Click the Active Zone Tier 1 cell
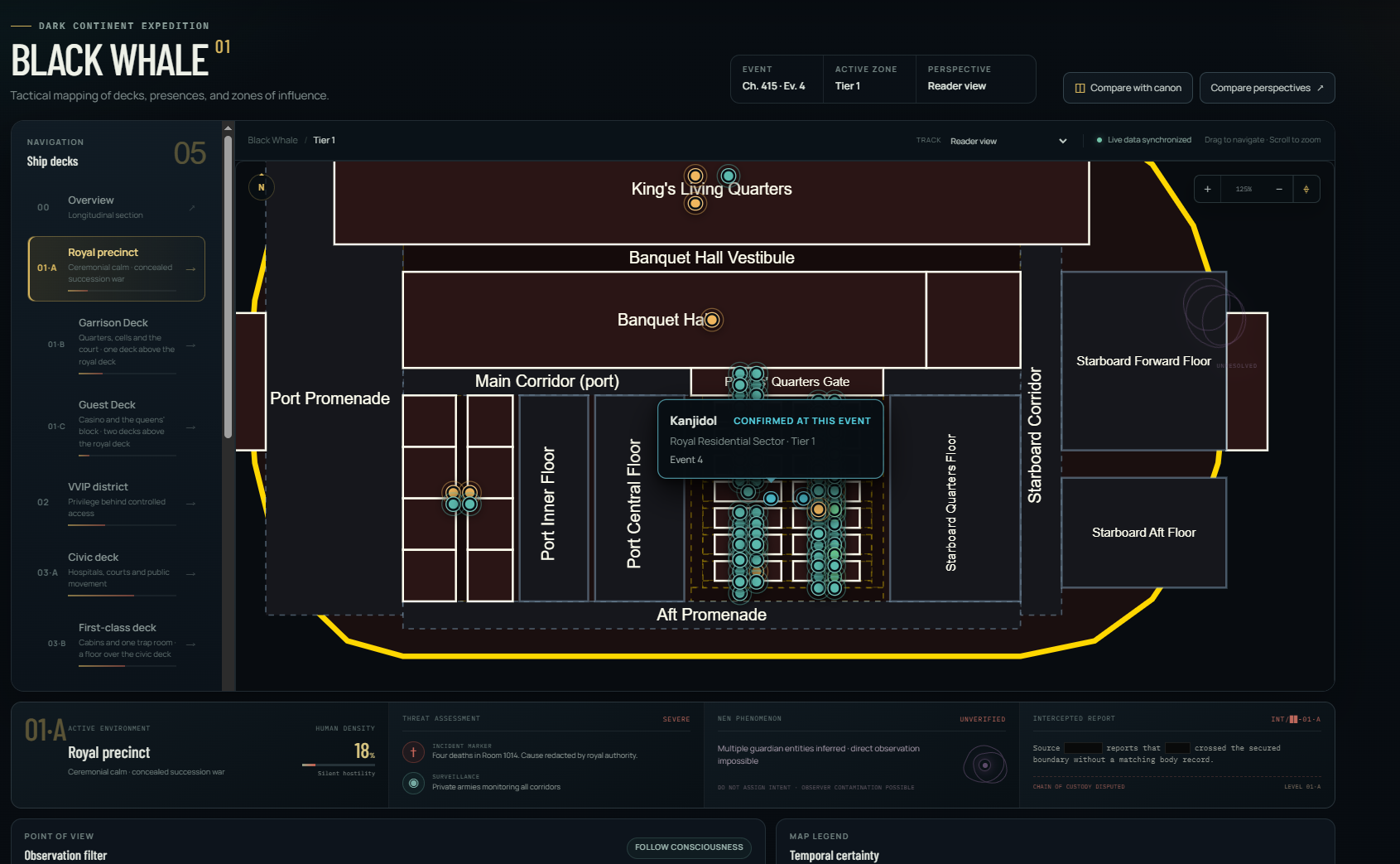Screen dimensions: 1400x864 pyautogui.click(x=869, y=79)
